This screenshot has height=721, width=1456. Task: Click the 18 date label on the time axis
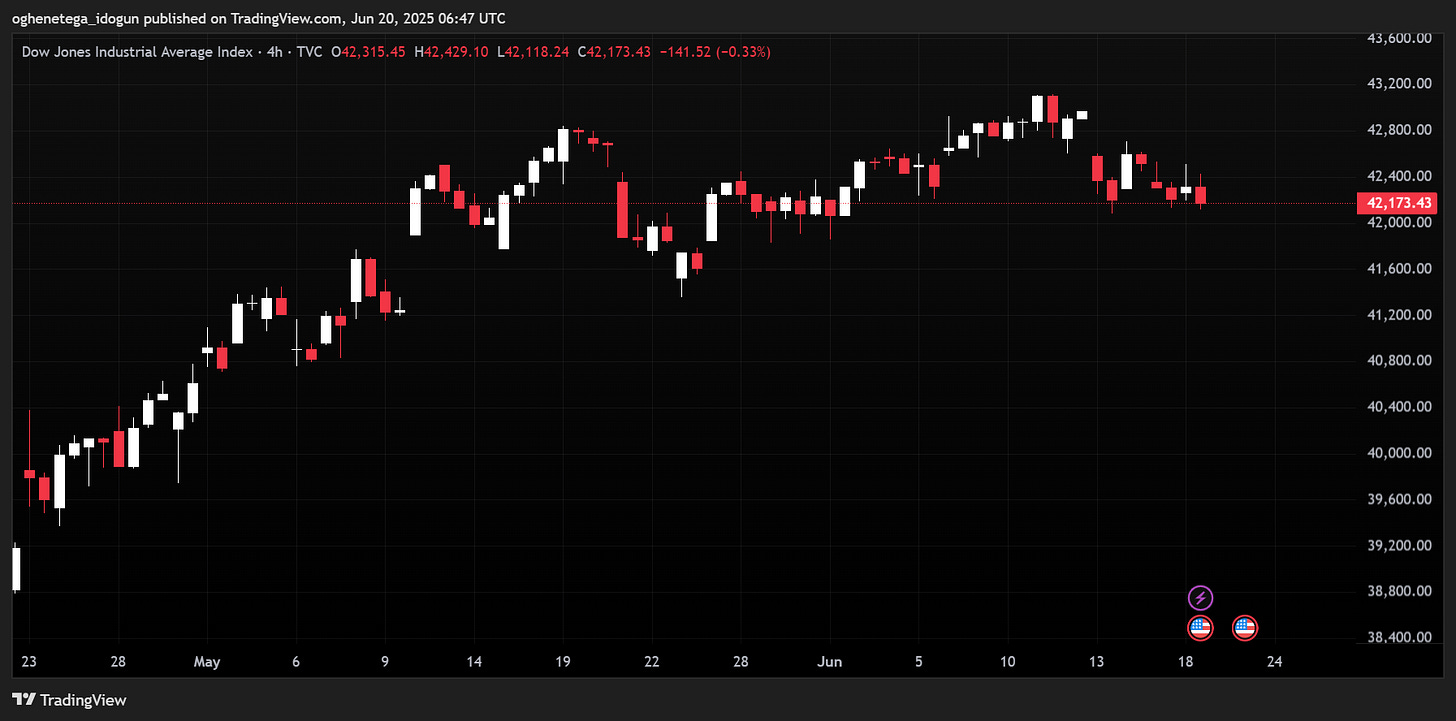pyautogui.click(x=1186, y=662)
